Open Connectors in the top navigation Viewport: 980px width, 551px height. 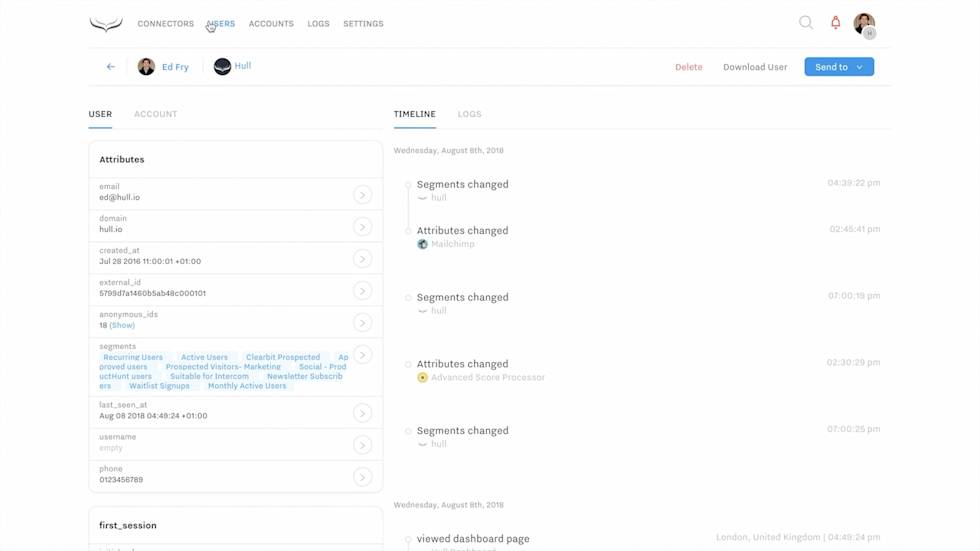click(165, 24)
